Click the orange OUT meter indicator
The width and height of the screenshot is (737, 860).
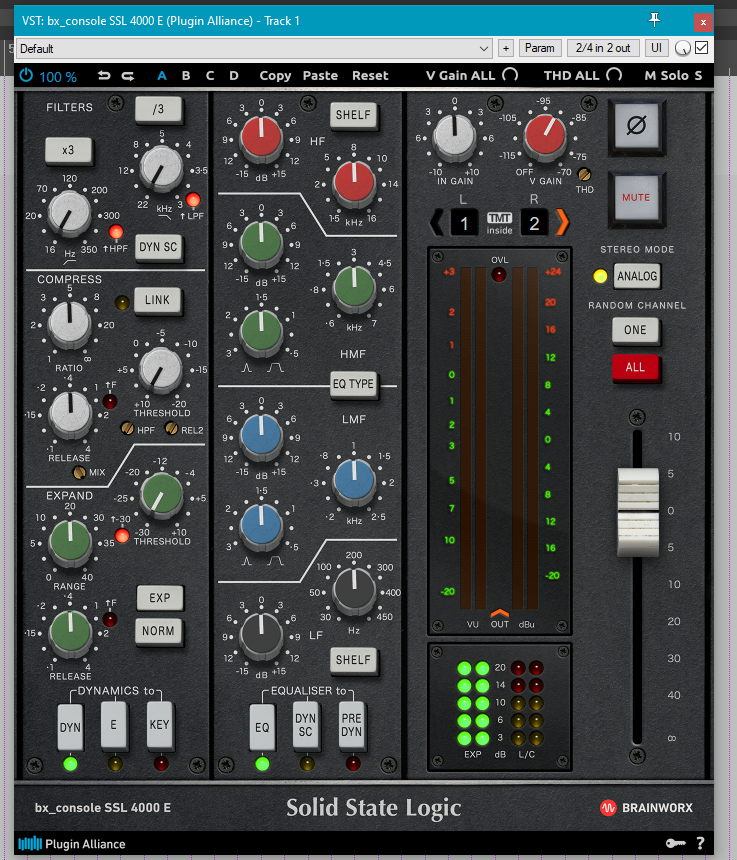[500, 613]
